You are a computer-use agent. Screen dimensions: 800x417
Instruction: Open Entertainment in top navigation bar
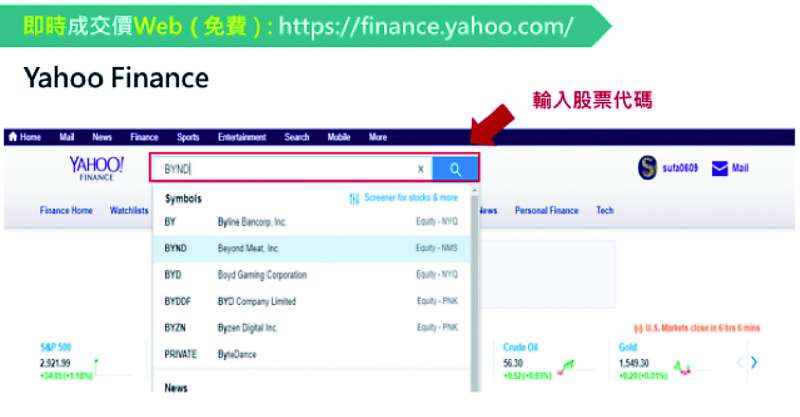click(242, 137)
